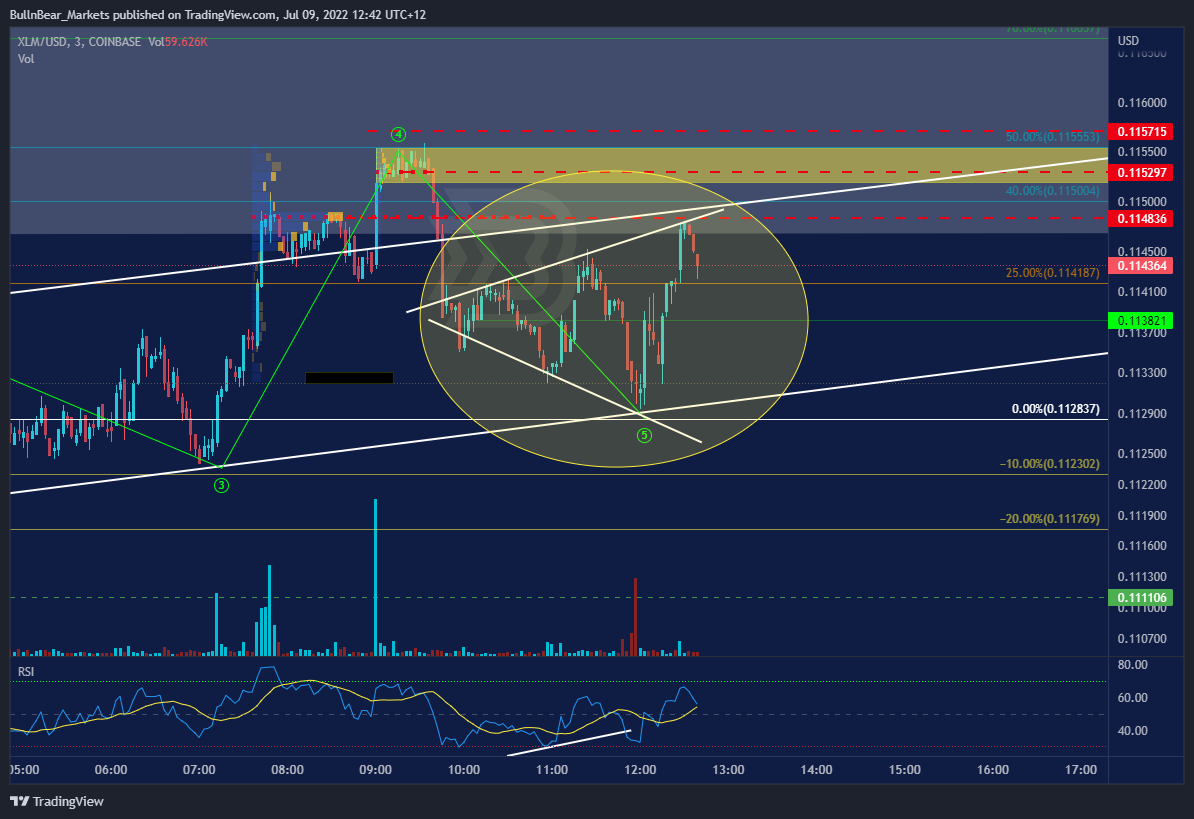Click the green 0.111106 price label

(1141, 598)
